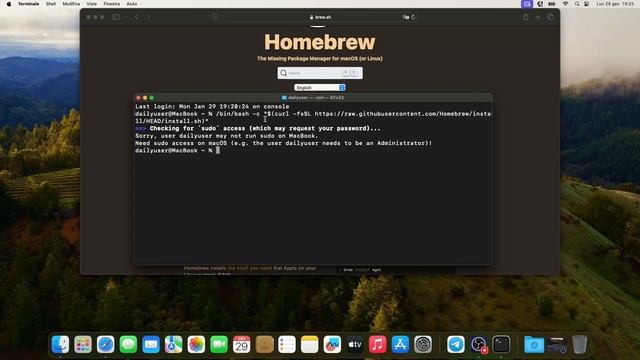Open Calendar showing 29 in the Dock
The image size is (640, 360).
point(242,344)
